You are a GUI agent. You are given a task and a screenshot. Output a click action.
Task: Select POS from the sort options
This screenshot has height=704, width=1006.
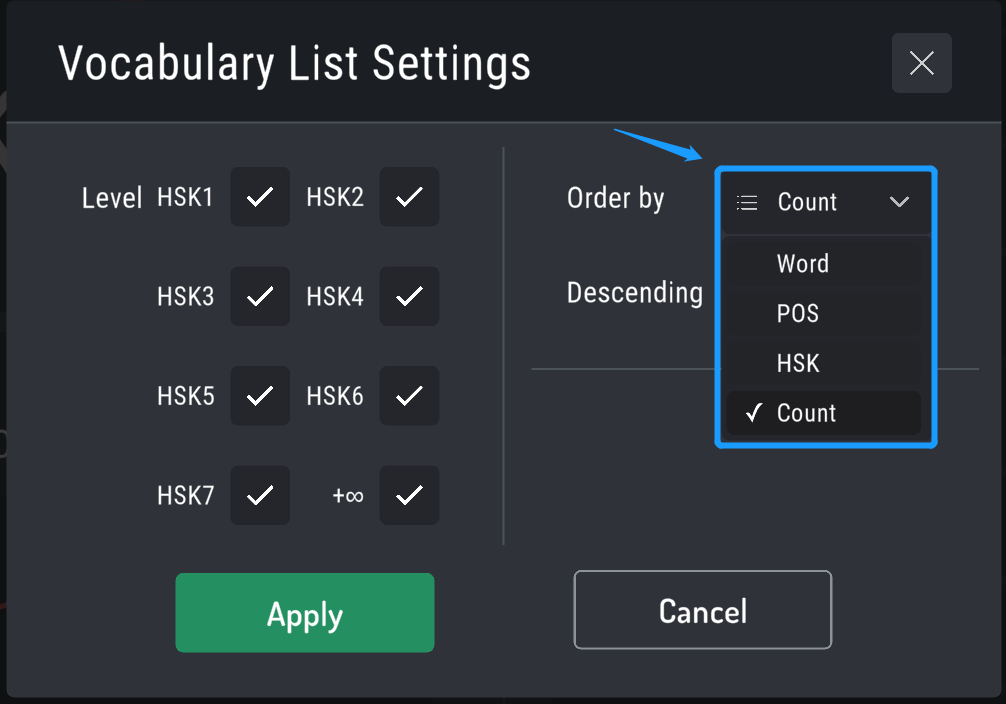click(x=795, y=313)
